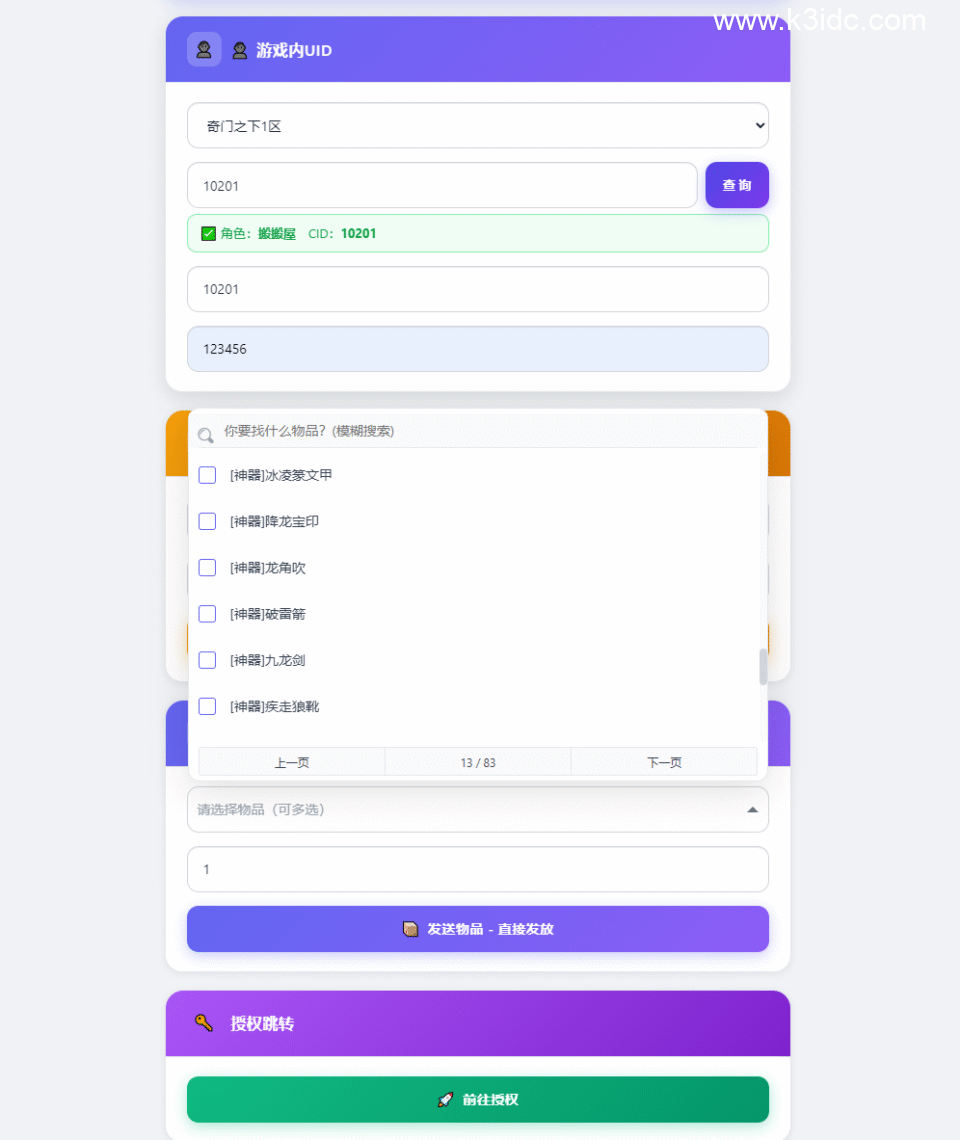Click the caret arrow of the item selector

[x=753, y=809]
